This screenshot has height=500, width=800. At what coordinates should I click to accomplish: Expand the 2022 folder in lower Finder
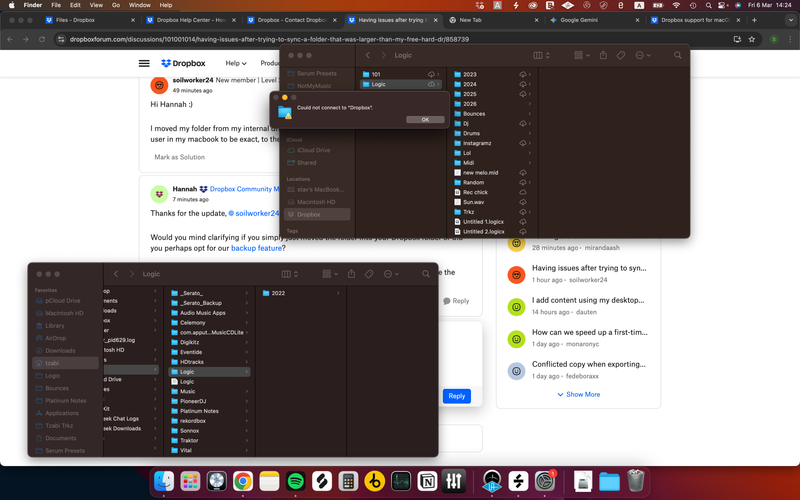coord(338,293)
